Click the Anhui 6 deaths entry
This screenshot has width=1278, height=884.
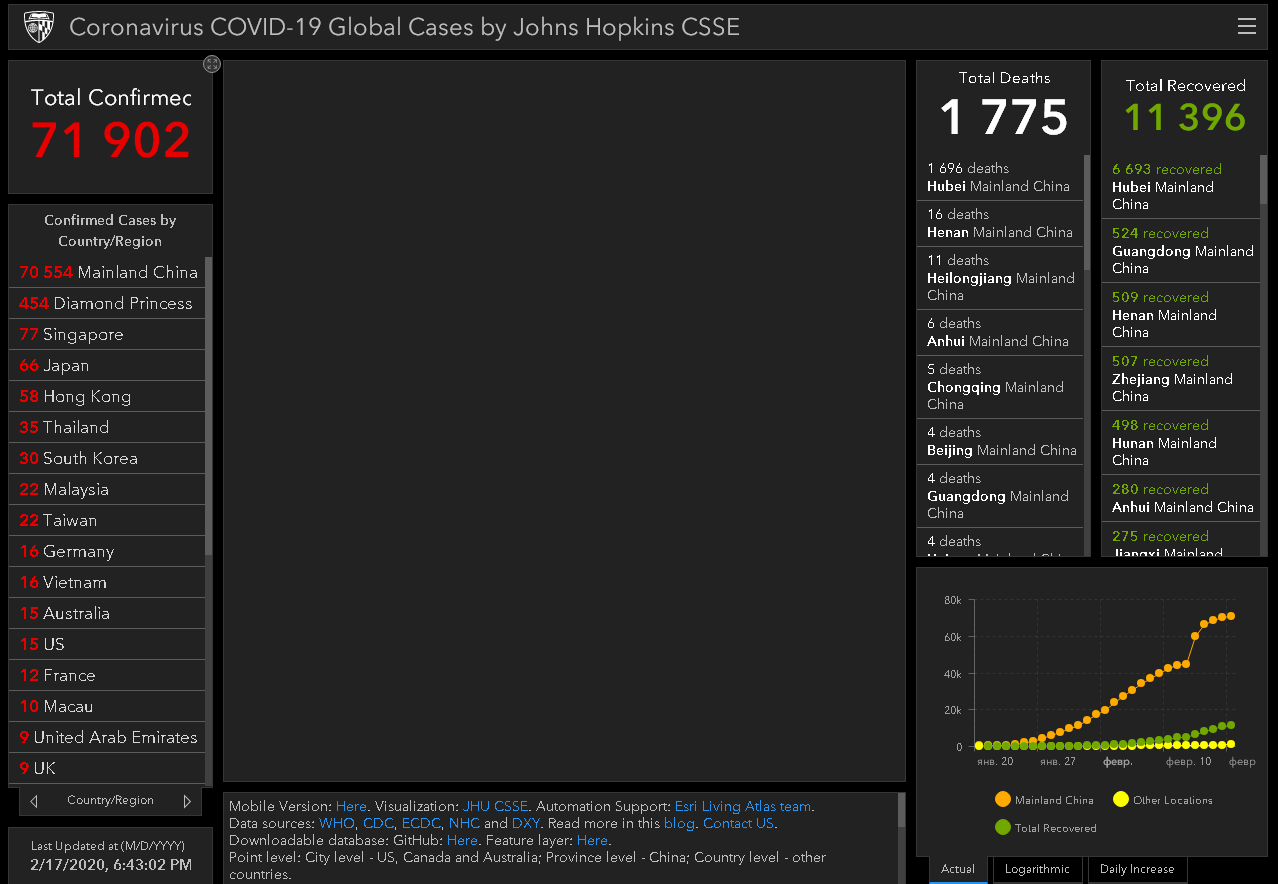coord(1000,332)
